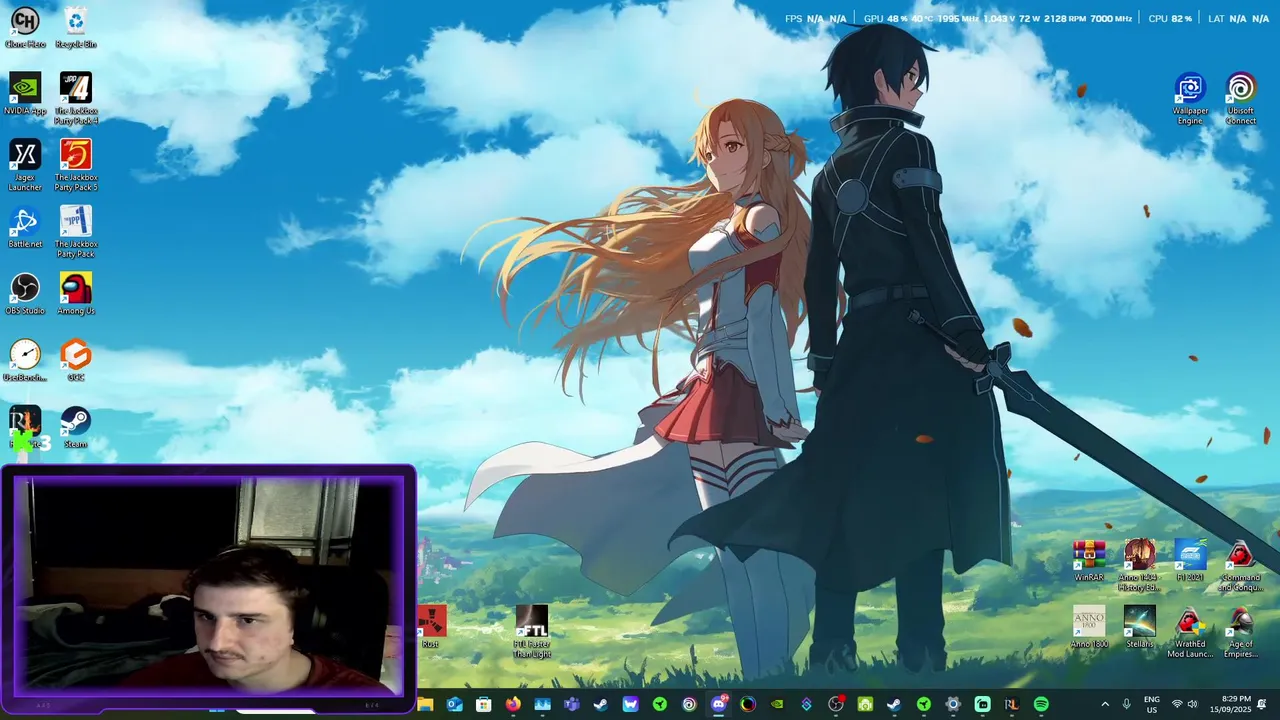
Task: Open Outlook from the taskbar
Action: [454, 704]
